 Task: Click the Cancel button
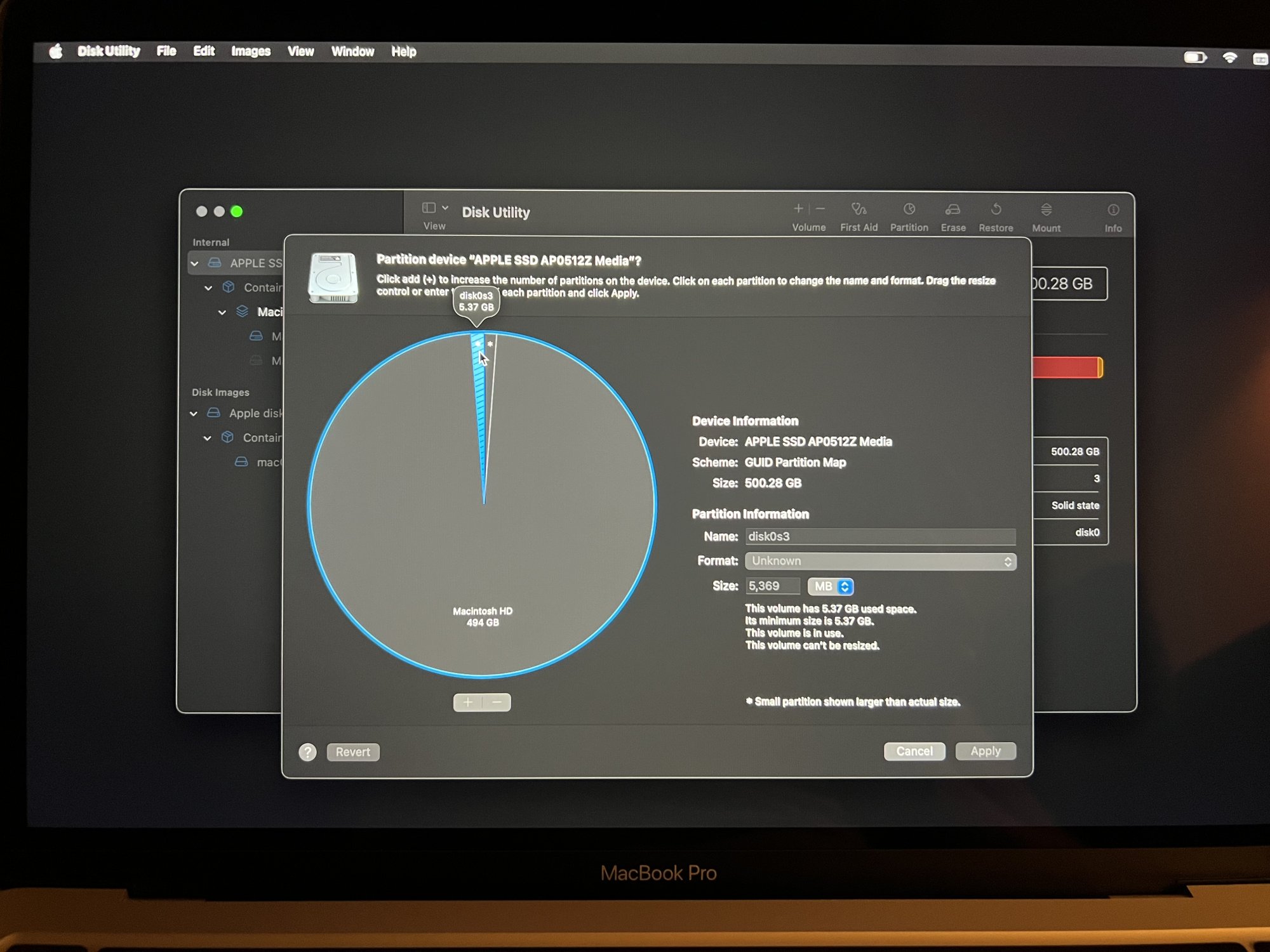coord(914,751)
